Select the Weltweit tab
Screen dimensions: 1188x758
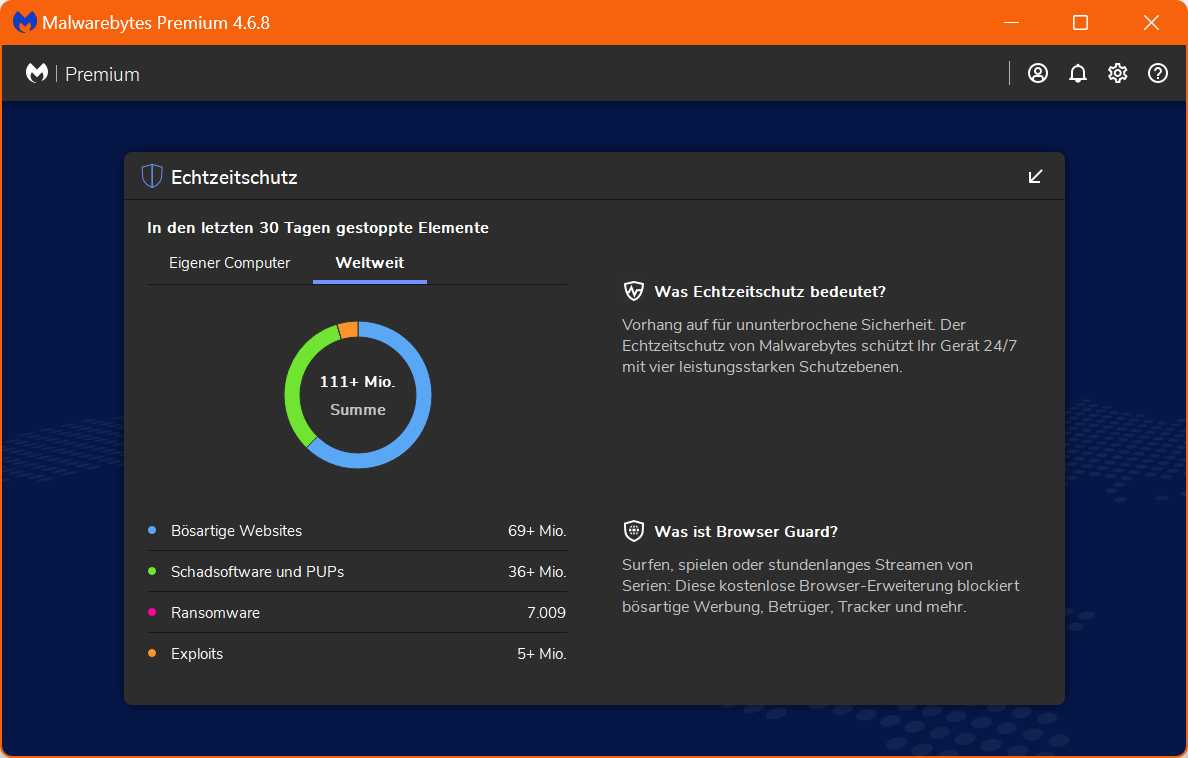[369, 262]
